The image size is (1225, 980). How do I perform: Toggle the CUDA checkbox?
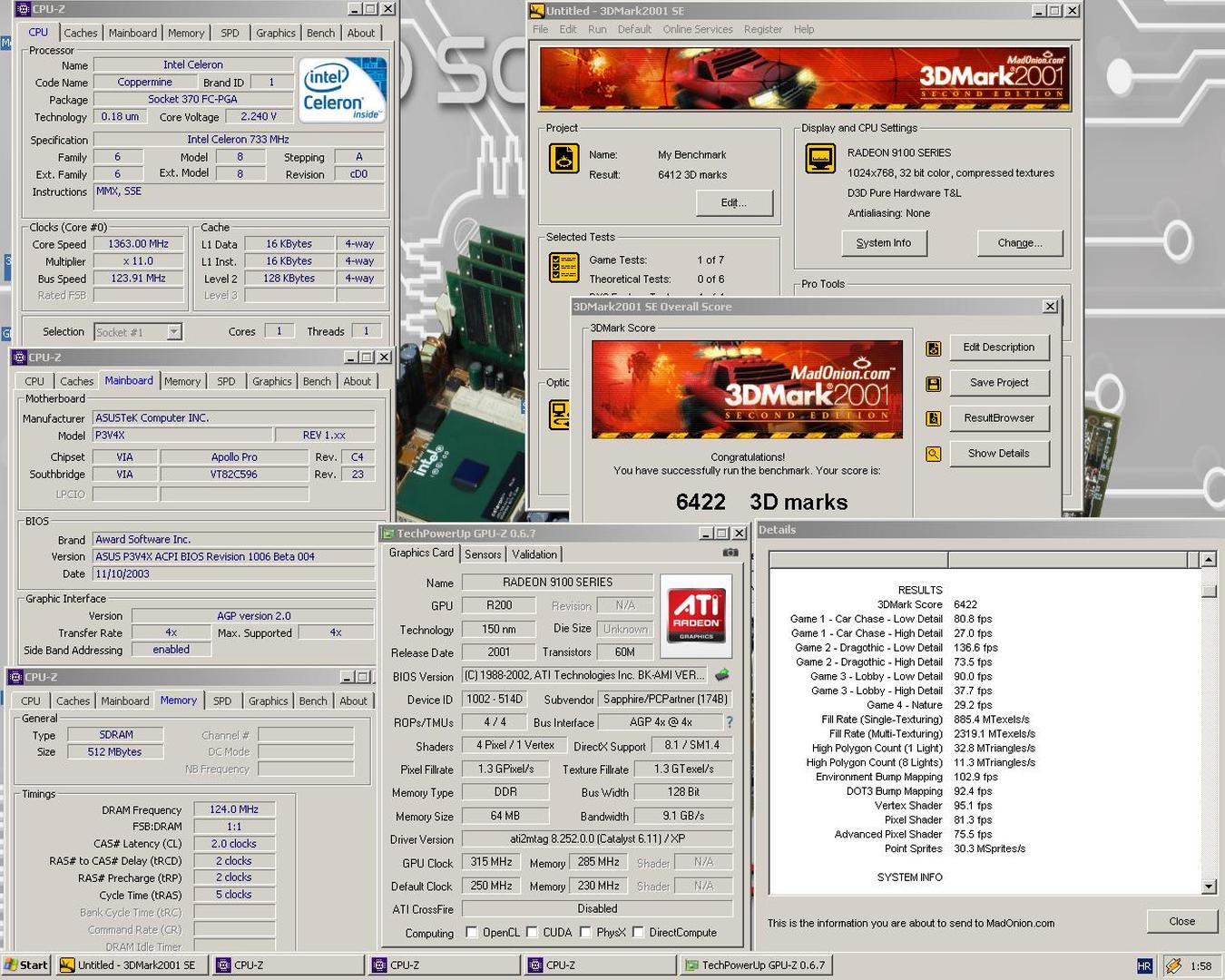click(x=532, y=932)
